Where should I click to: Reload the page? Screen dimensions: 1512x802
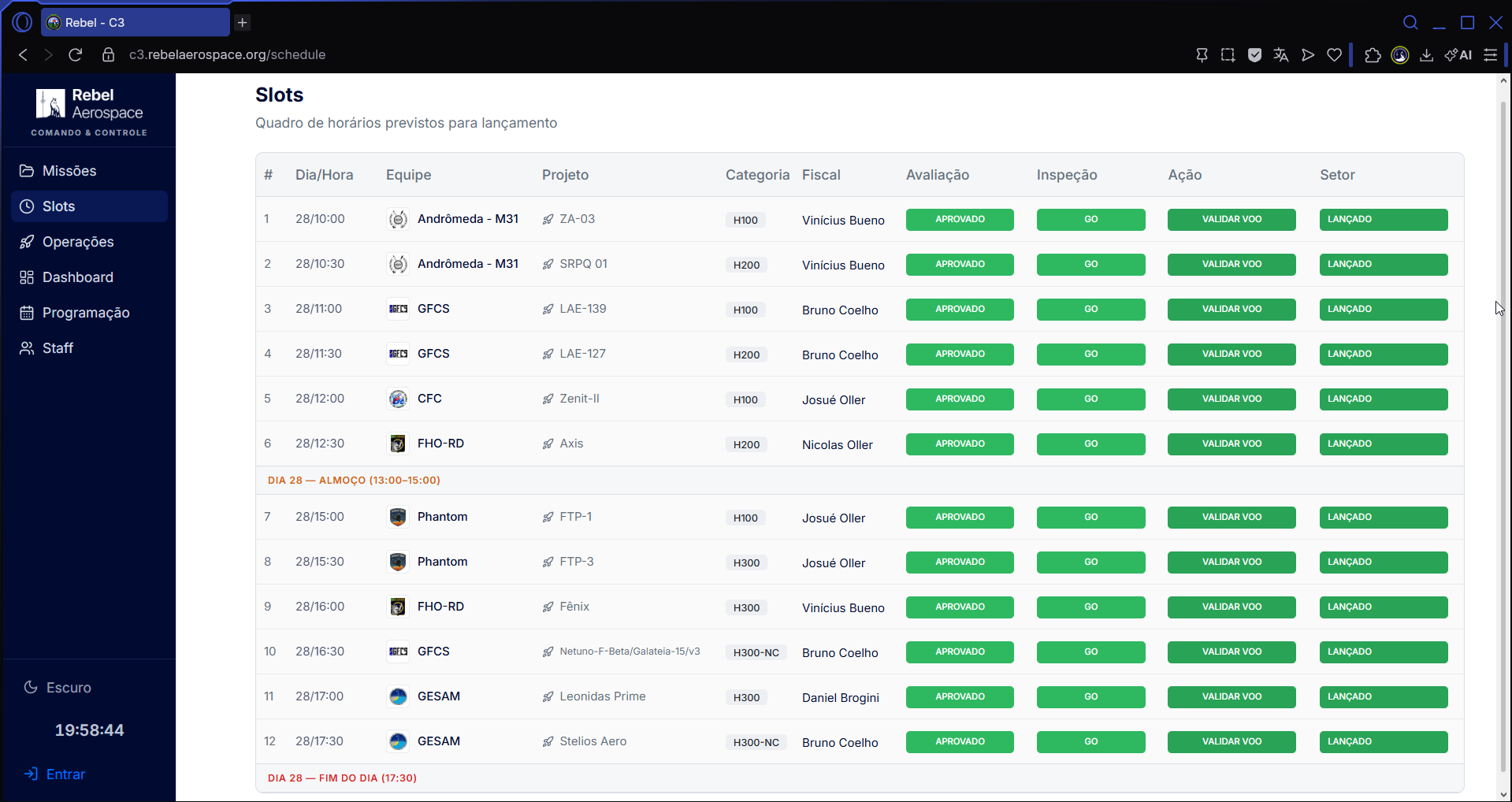(76, 54)
